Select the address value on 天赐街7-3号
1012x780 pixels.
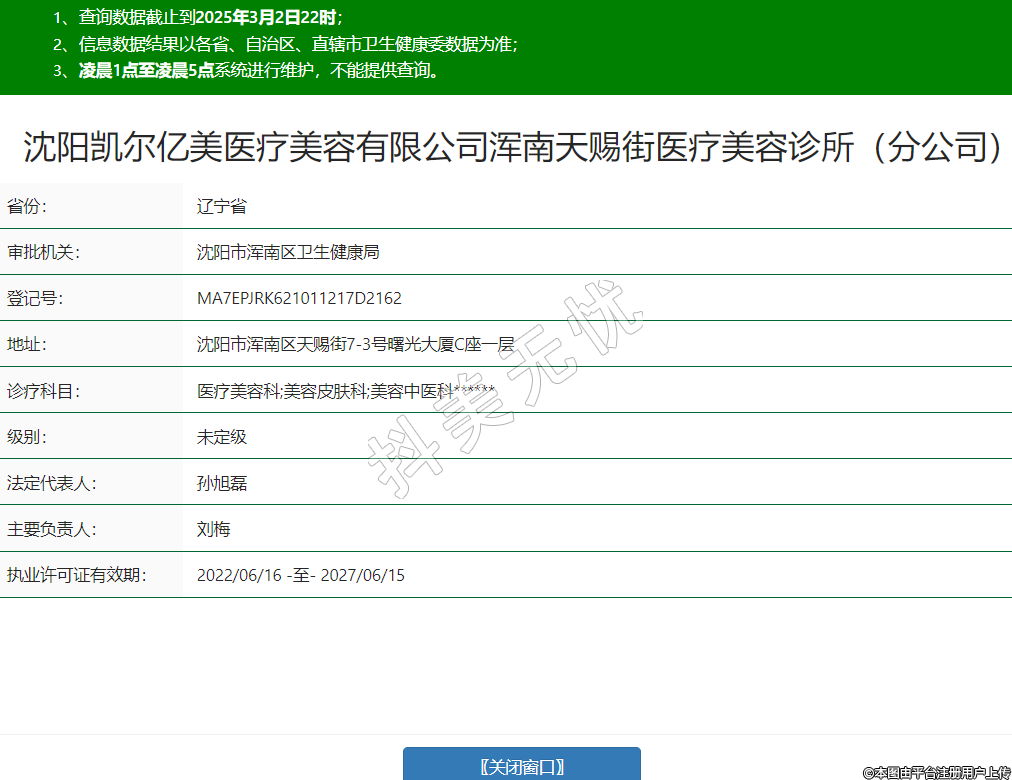pos(355,345)
